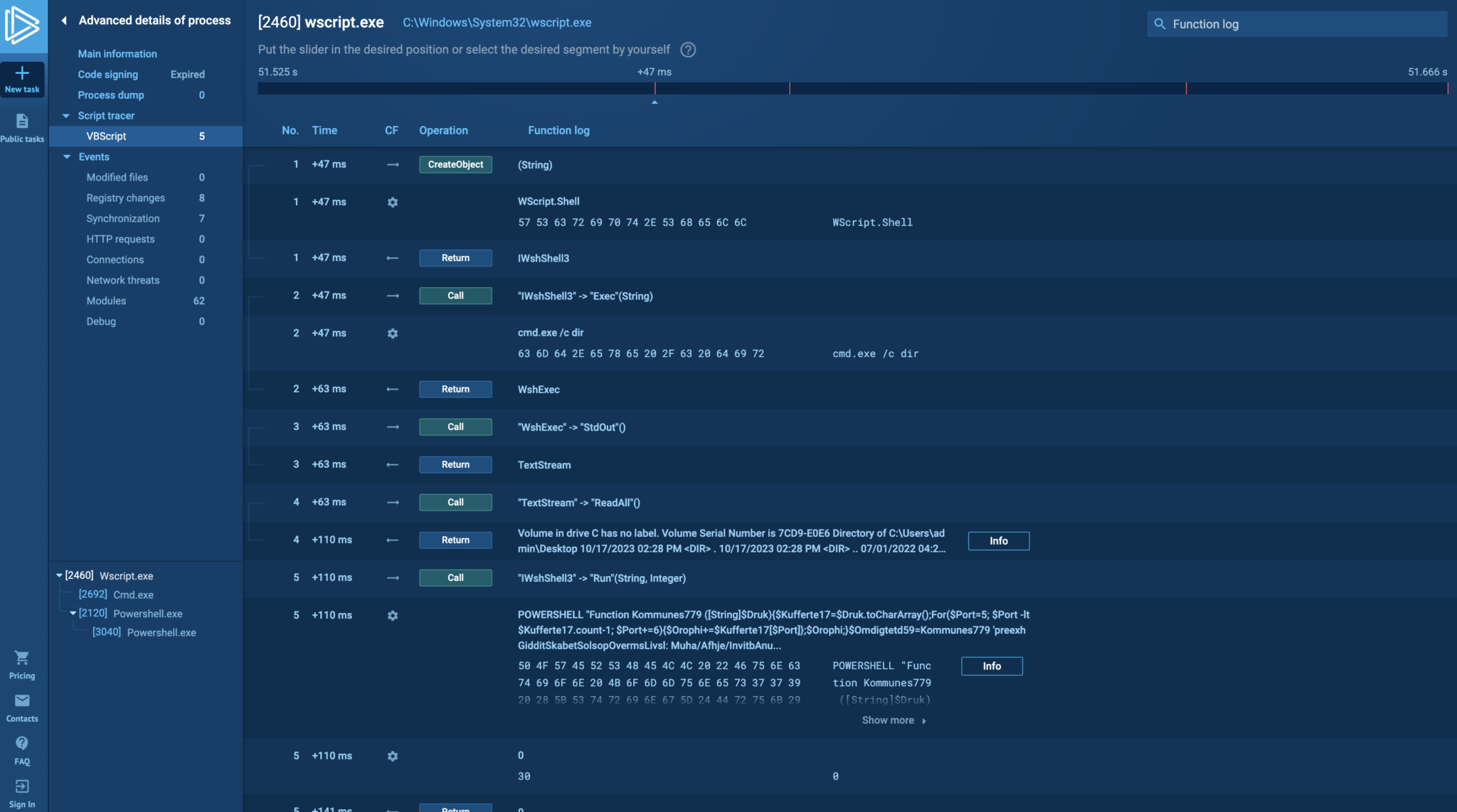Select VBScript under Script tracer
Image resolution: width=1457 pixels, height=812 pixels.
coord(107,137)
